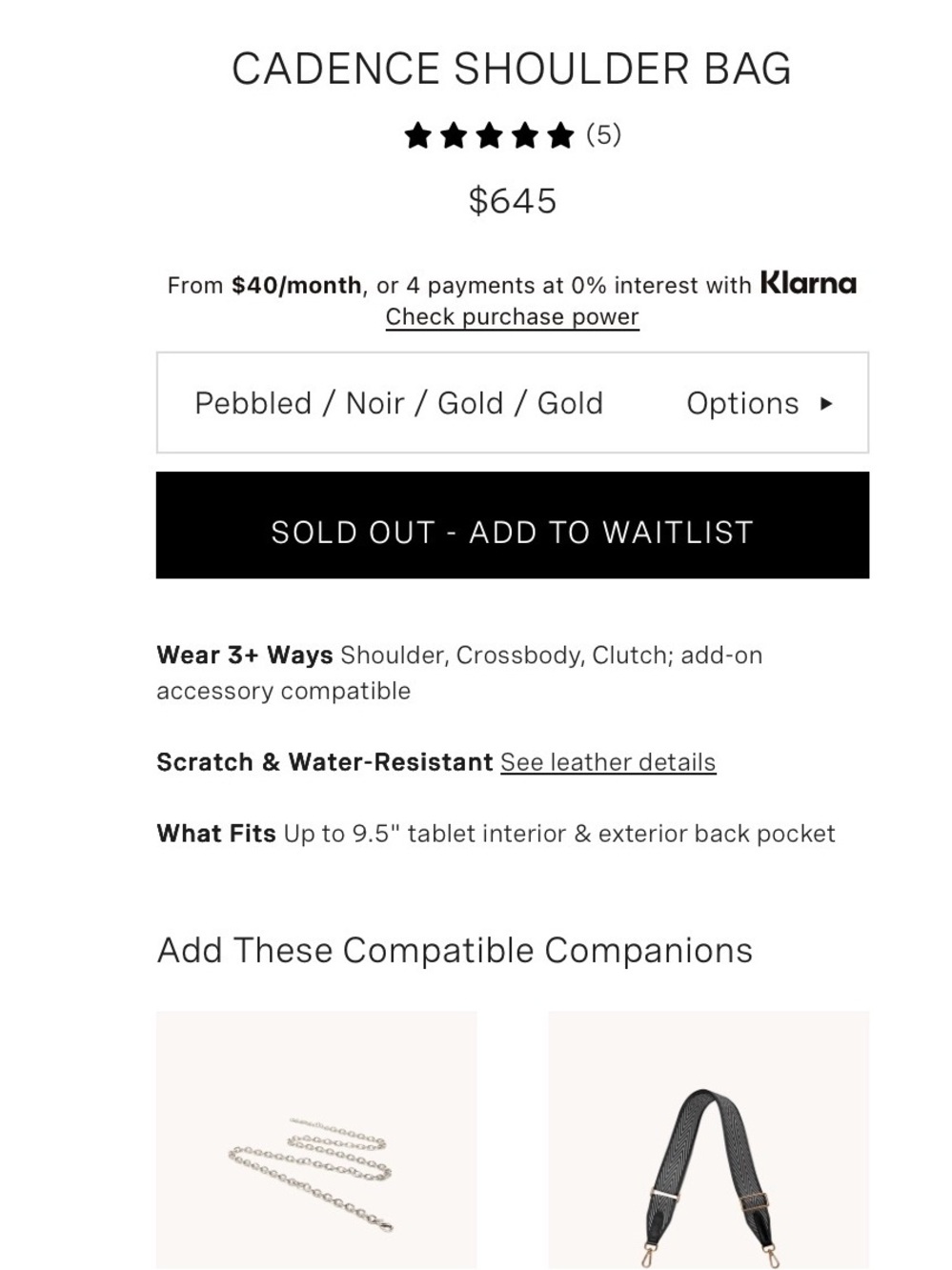The height and width of the screenshot is (1270, 952).
Task: Click the $40/month financing text
Action: (x=296, y=286)
